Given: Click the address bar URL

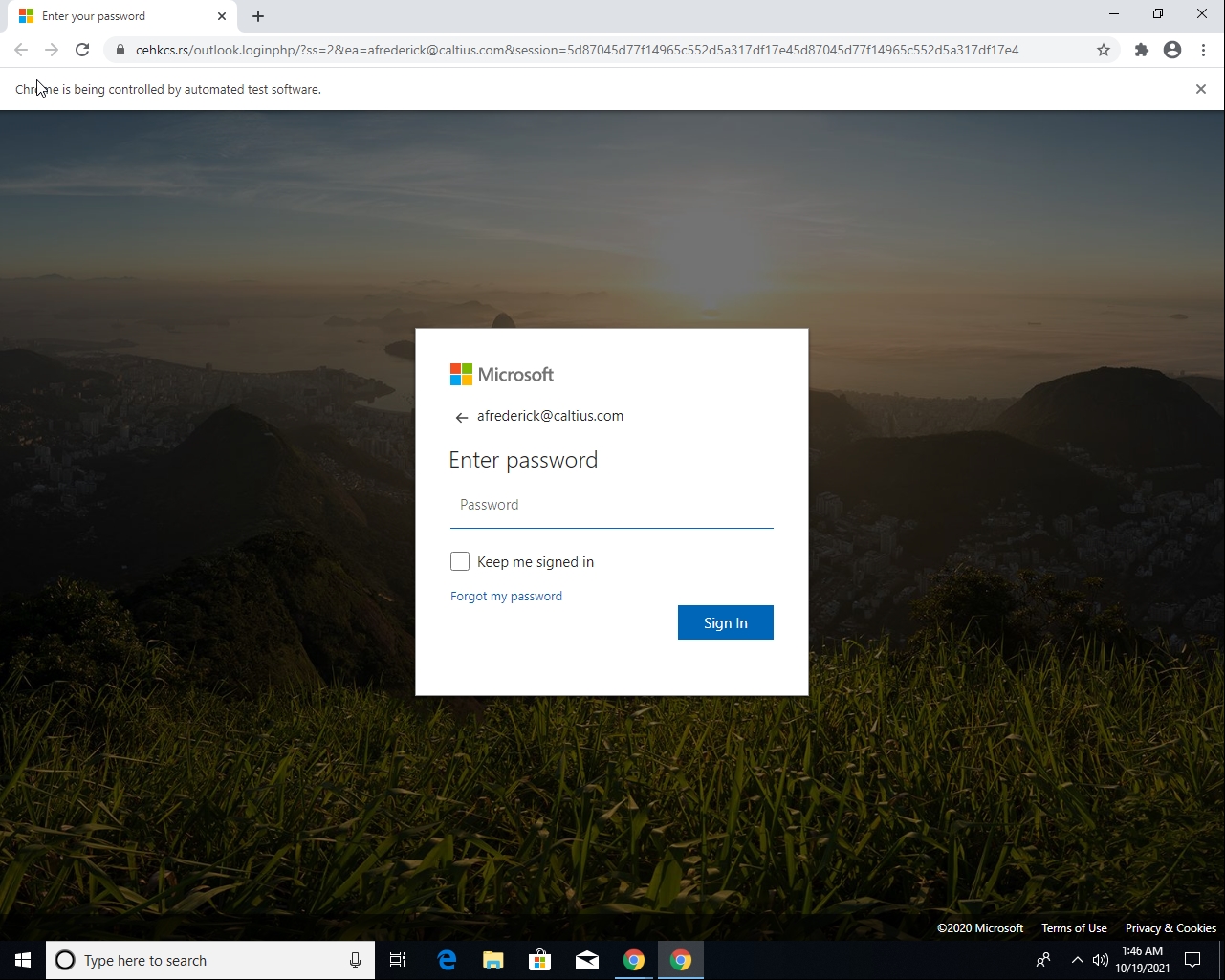Looking at the screenshot, I should click(577, 50).
